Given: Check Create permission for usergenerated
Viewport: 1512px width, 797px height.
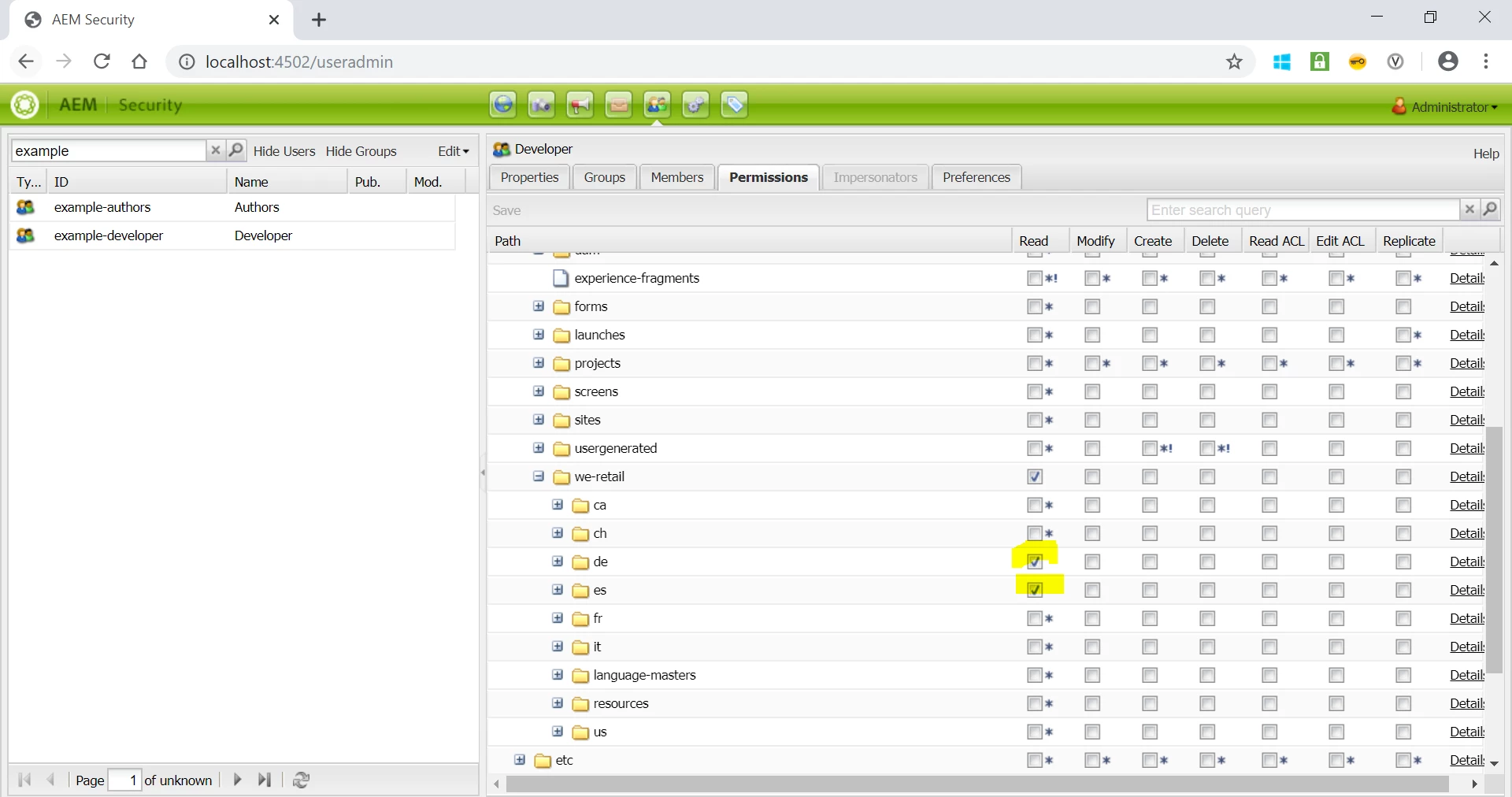Looking at the screenshot, I should (x=1150, y=448).
